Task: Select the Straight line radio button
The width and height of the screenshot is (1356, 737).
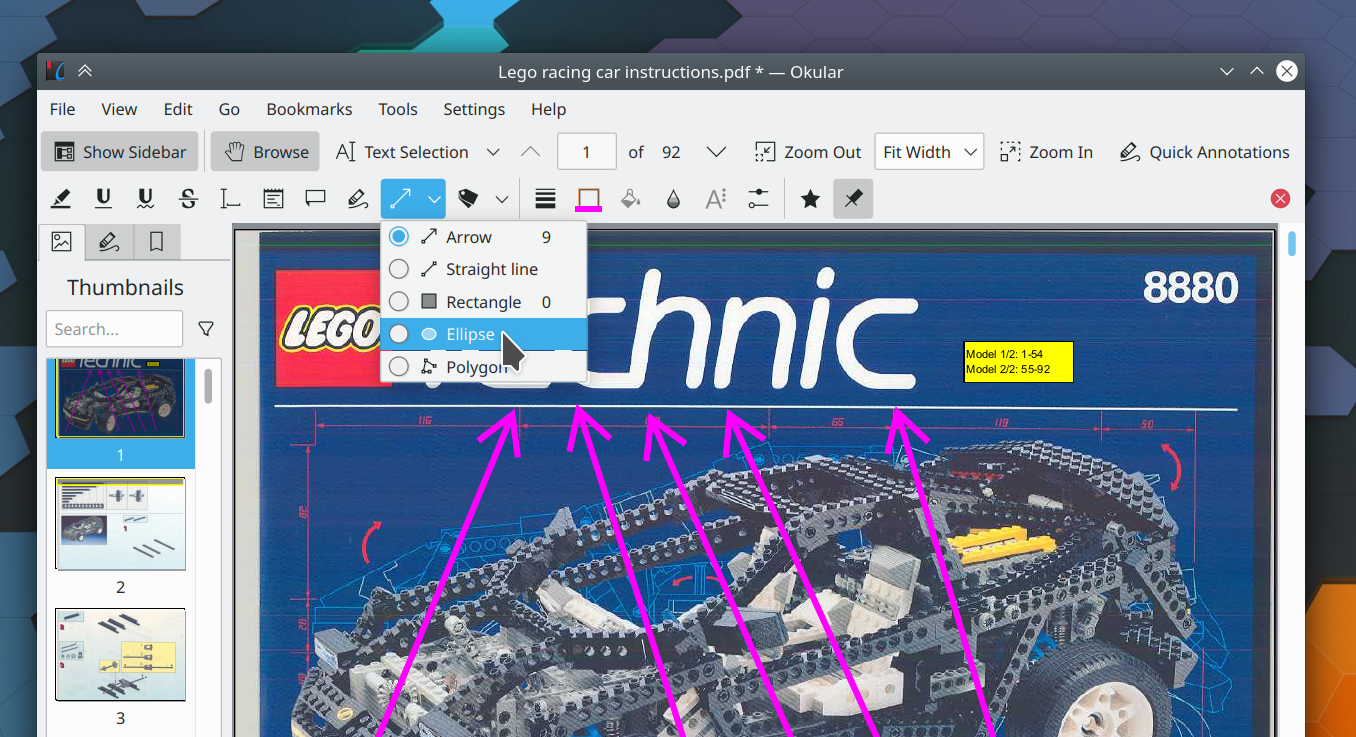Action: [399, 268]
